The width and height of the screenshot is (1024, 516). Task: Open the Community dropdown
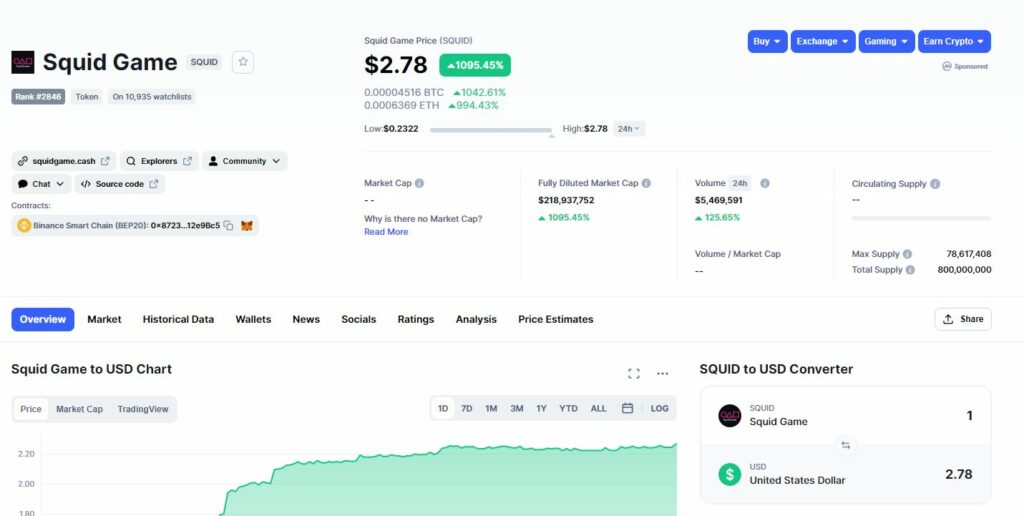[x=244, y=161]
